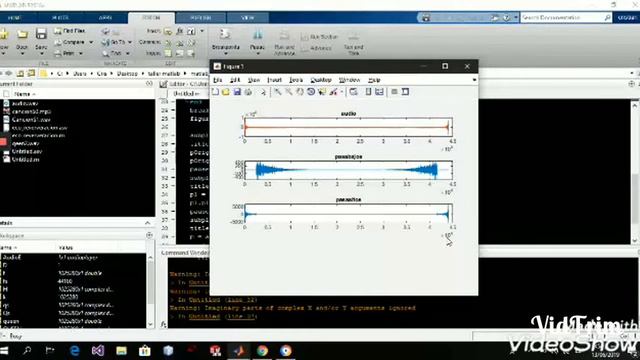Click the MATLAB icon in the taskbar

pyautogui.click(x=239, y=351)
